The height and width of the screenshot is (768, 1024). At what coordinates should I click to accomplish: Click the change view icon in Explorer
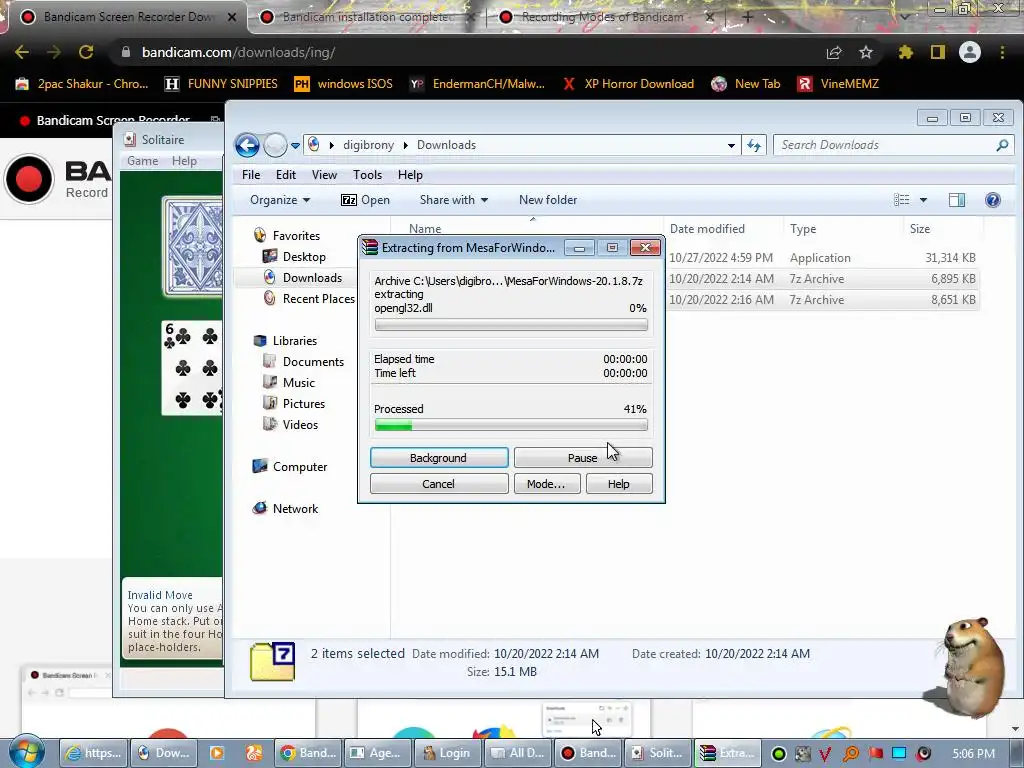click(902, 200)
